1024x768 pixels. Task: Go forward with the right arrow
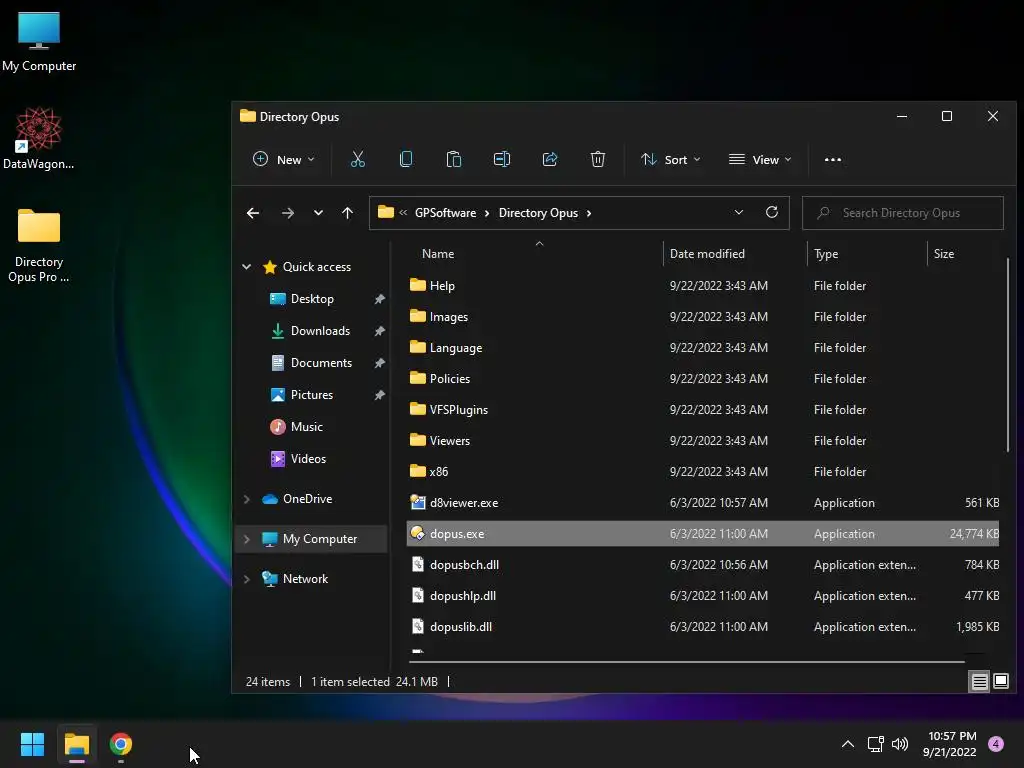287,213
